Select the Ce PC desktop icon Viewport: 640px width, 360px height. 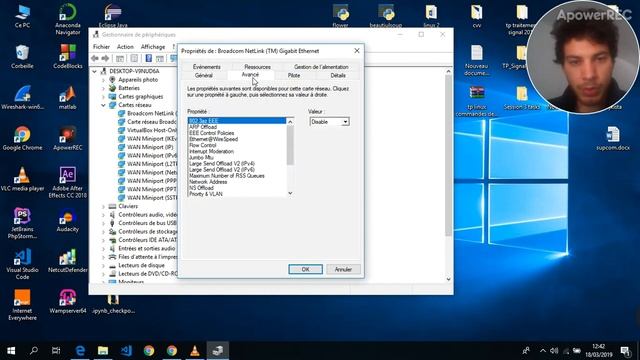pos(22,17)
